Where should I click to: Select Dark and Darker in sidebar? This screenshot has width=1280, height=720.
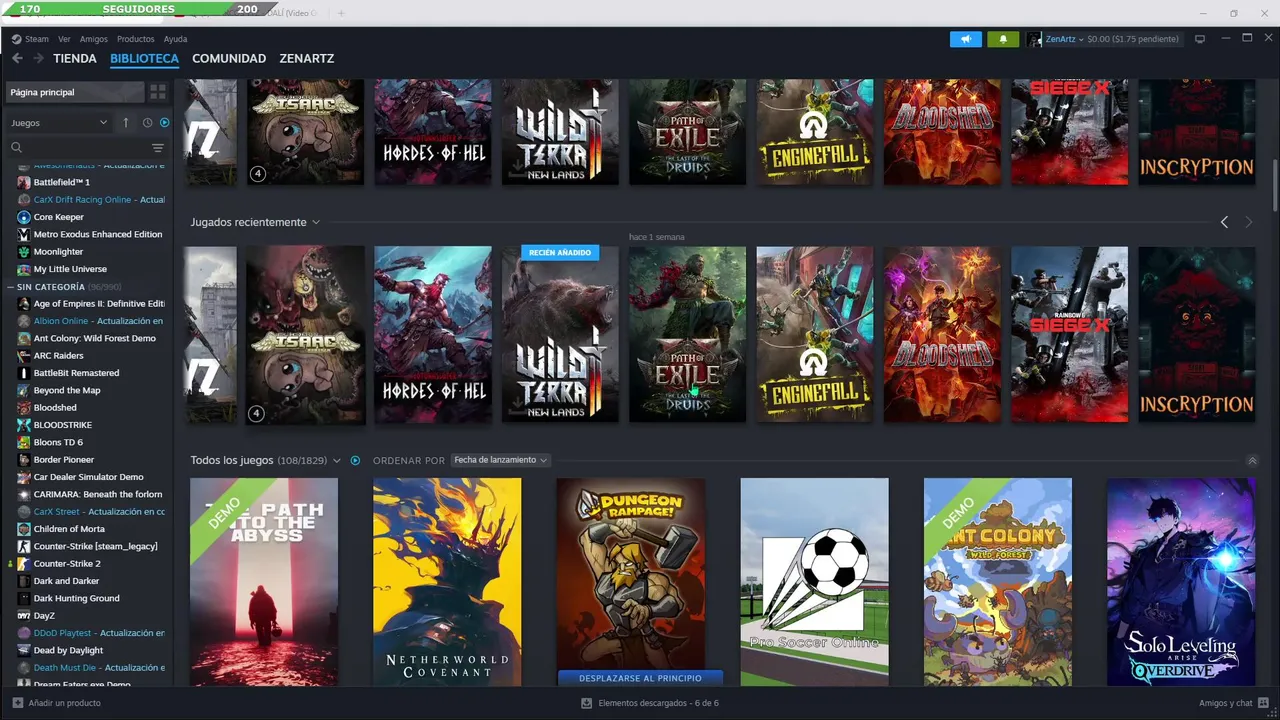66,581
